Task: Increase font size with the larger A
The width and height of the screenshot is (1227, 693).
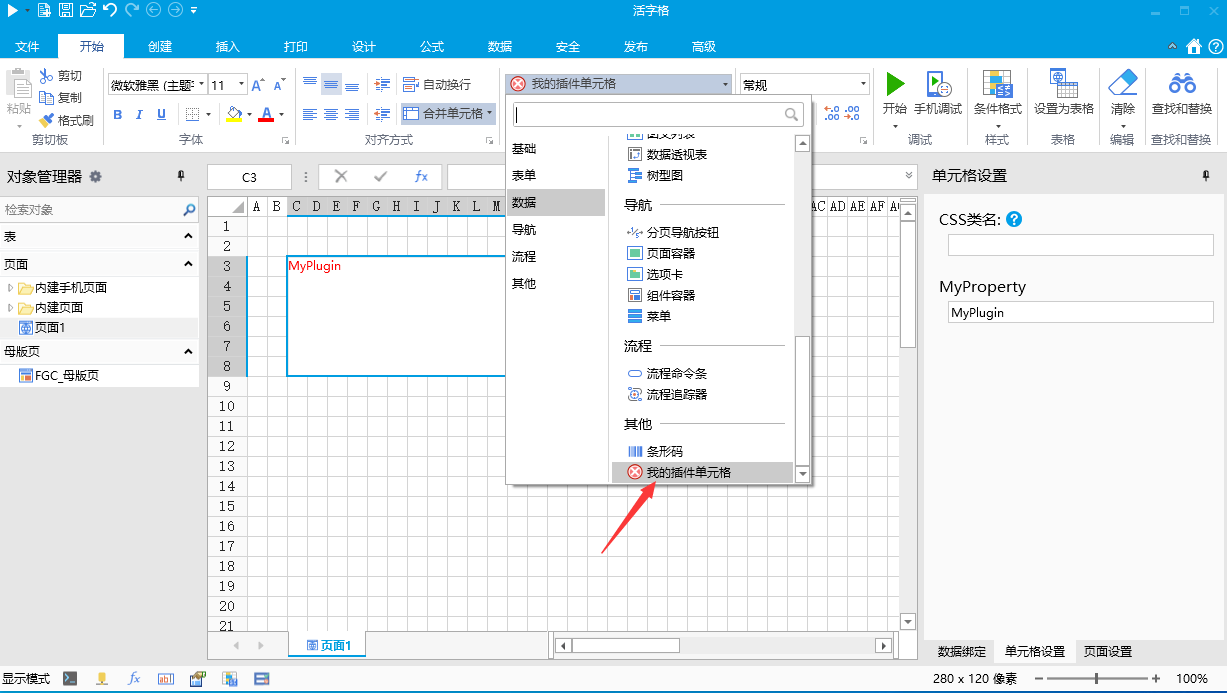Action: pos(258,85)
